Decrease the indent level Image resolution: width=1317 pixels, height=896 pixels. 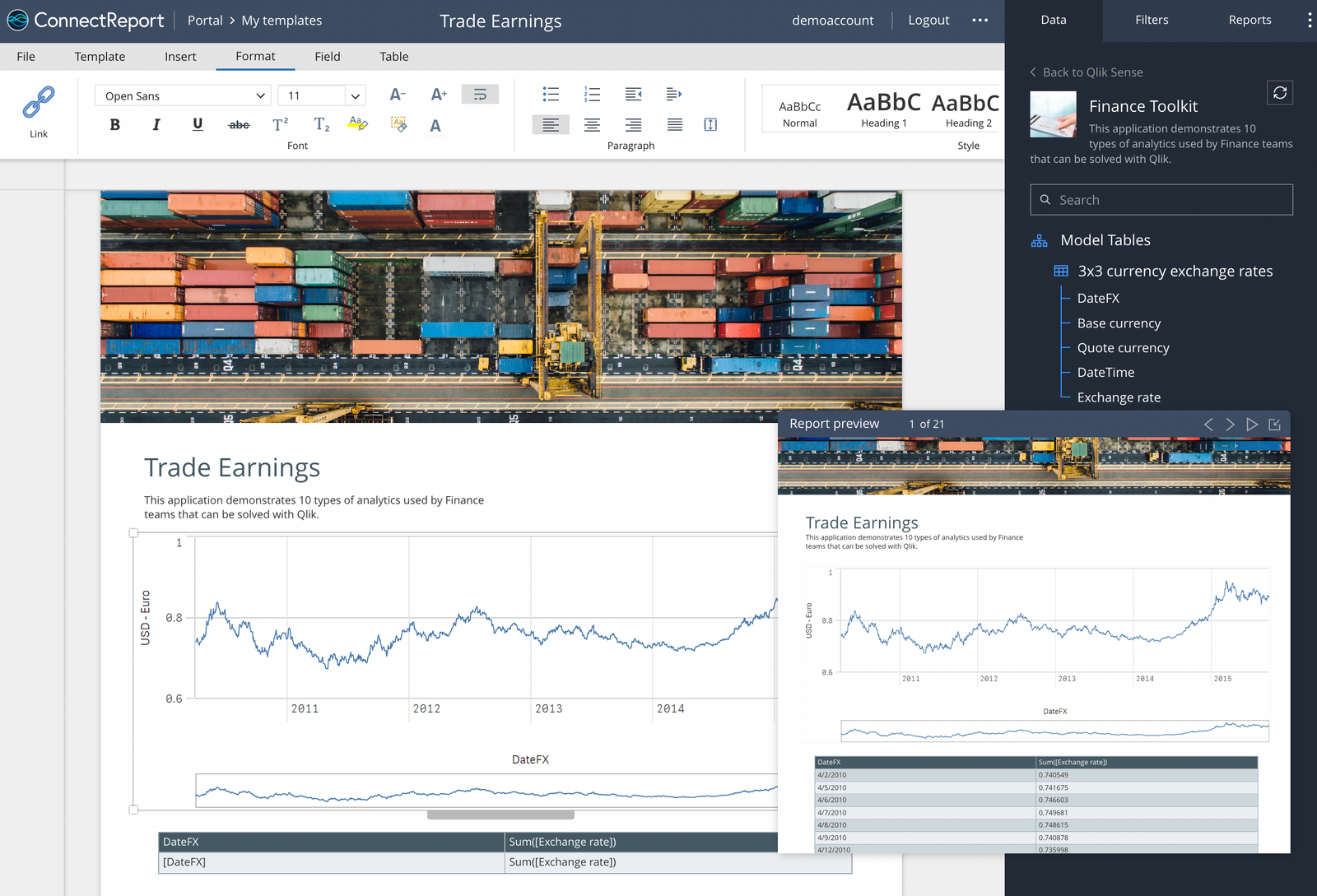633,94
